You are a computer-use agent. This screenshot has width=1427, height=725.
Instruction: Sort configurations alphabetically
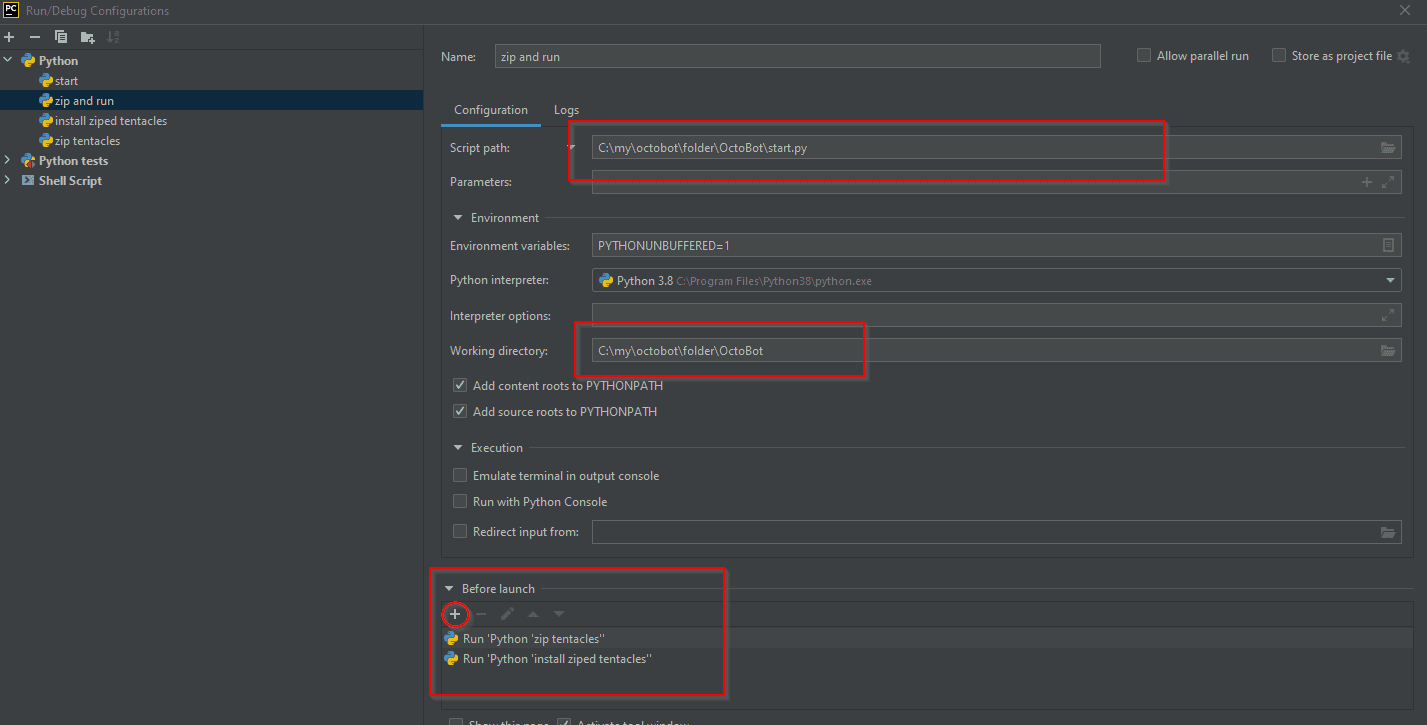[x=113, y=37]
